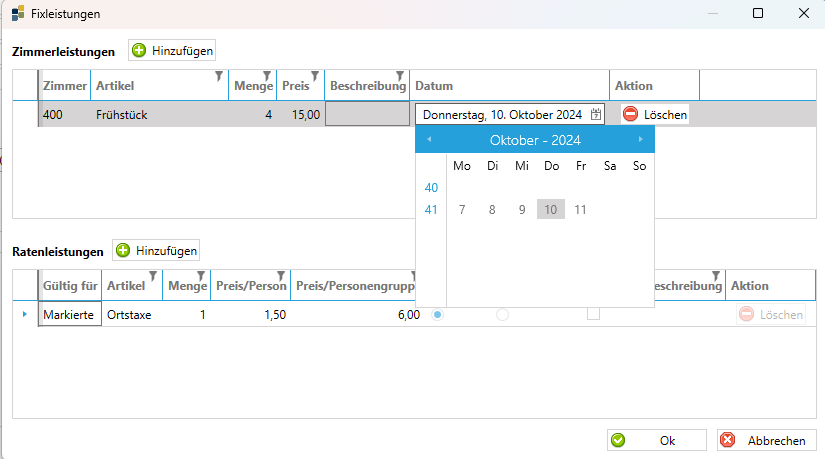Select October 7 in the calendar
Image resolution: width=825 pixels, height=459 pixels.
tap(462, 209)
